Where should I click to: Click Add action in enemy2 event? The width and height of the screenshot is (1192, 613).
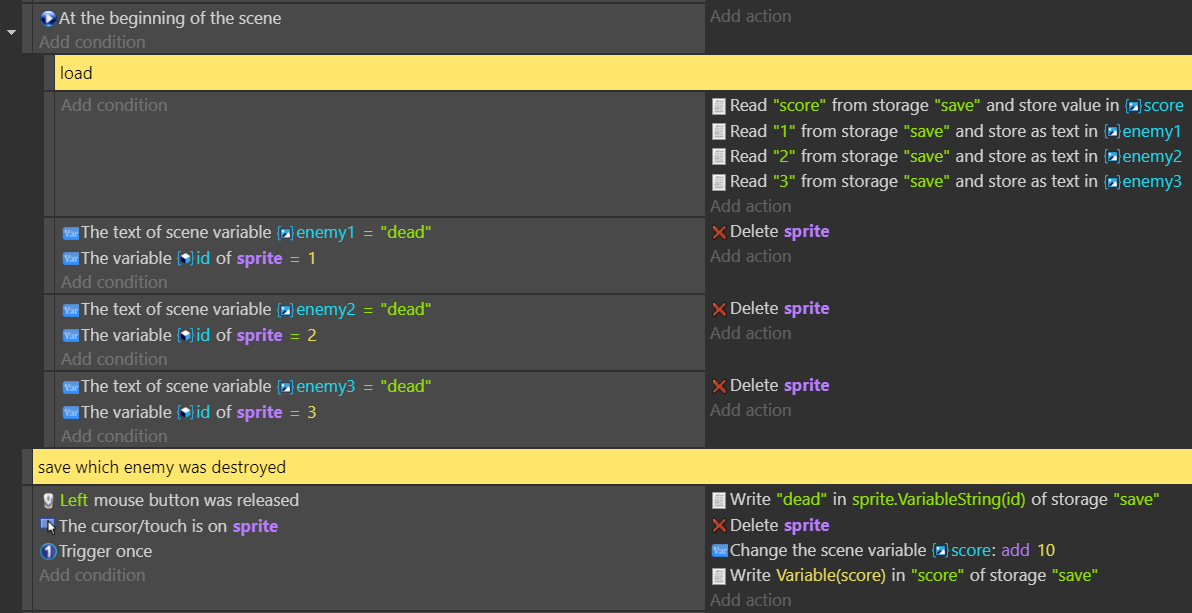pos(750,333)
